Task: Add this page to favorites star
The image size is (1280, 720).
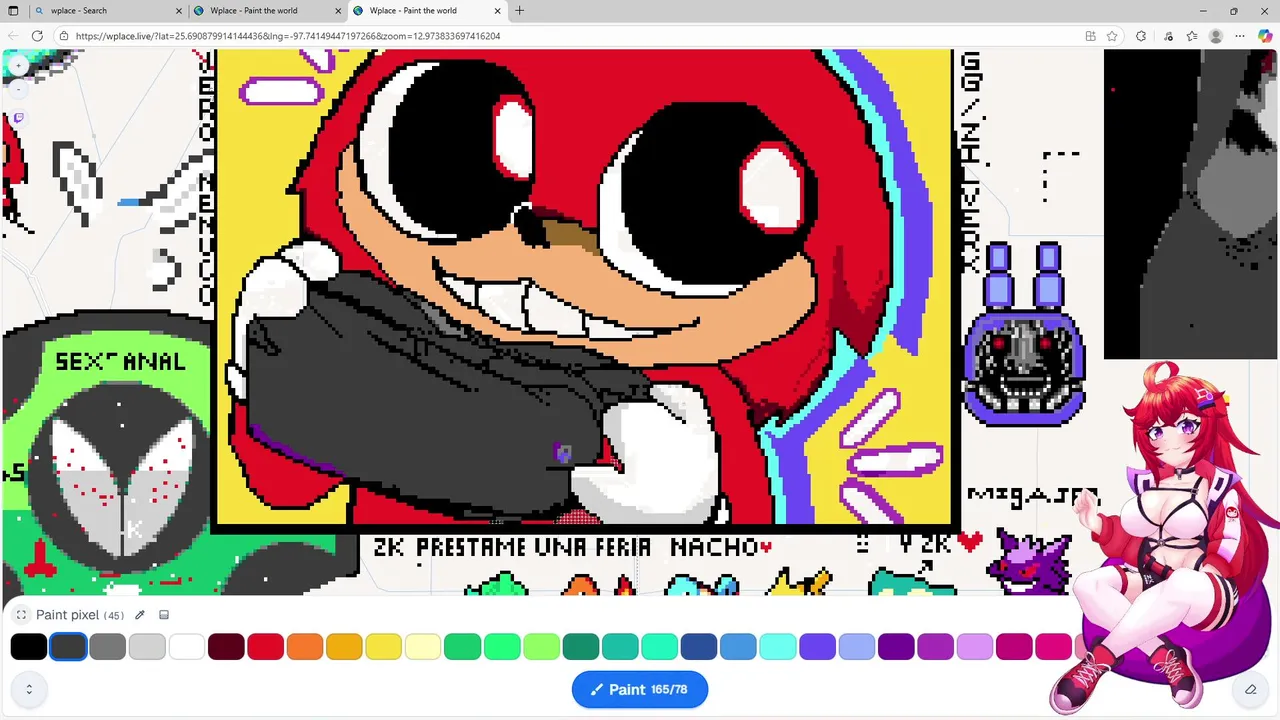Action: tap(1112, 36)
